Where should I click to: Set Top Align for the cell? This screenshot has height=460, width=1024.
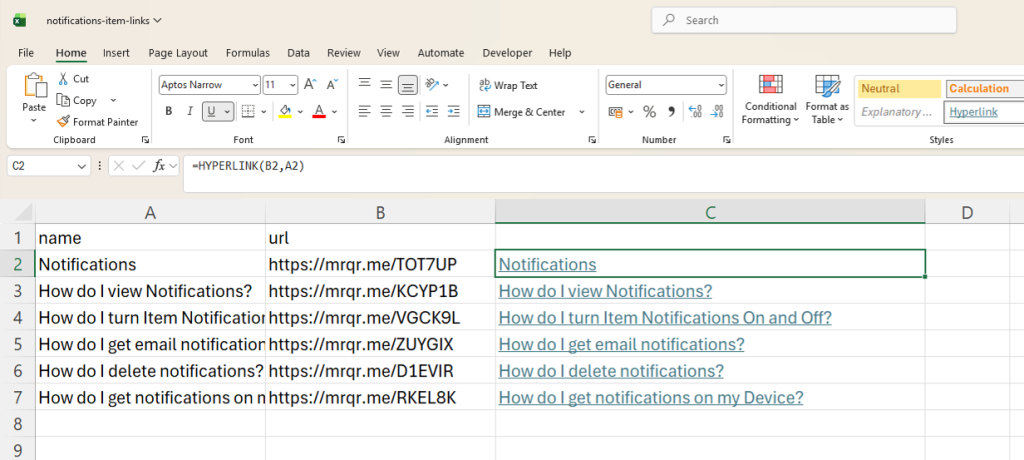[364, 84]
